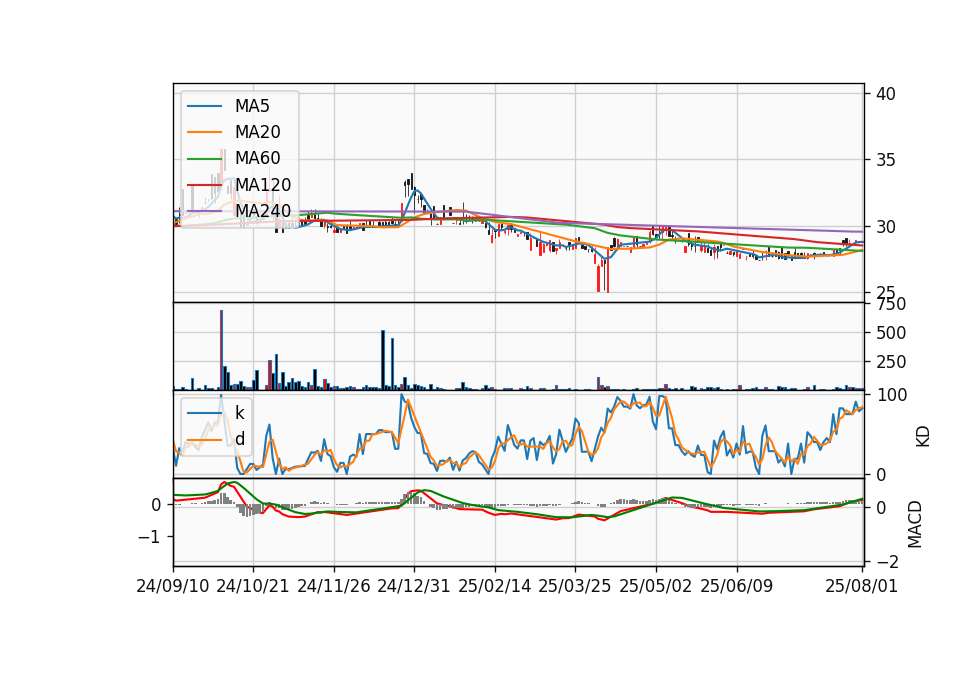This screenshot has height=690, width=960.
Task: Click the MACD axis title
Action: point(915,524)
